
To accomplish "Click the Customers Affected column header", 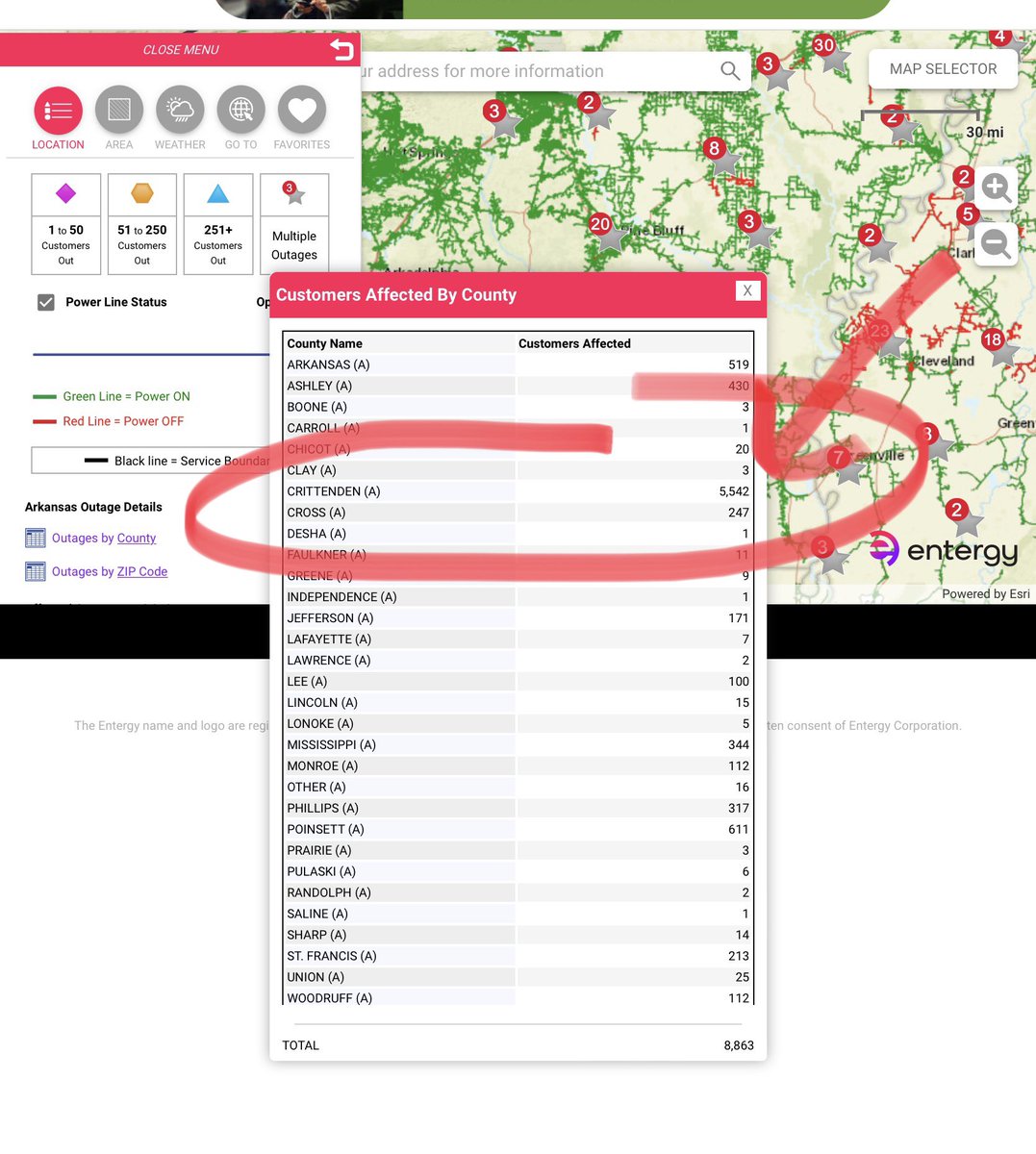I will [x=574, y=343].
